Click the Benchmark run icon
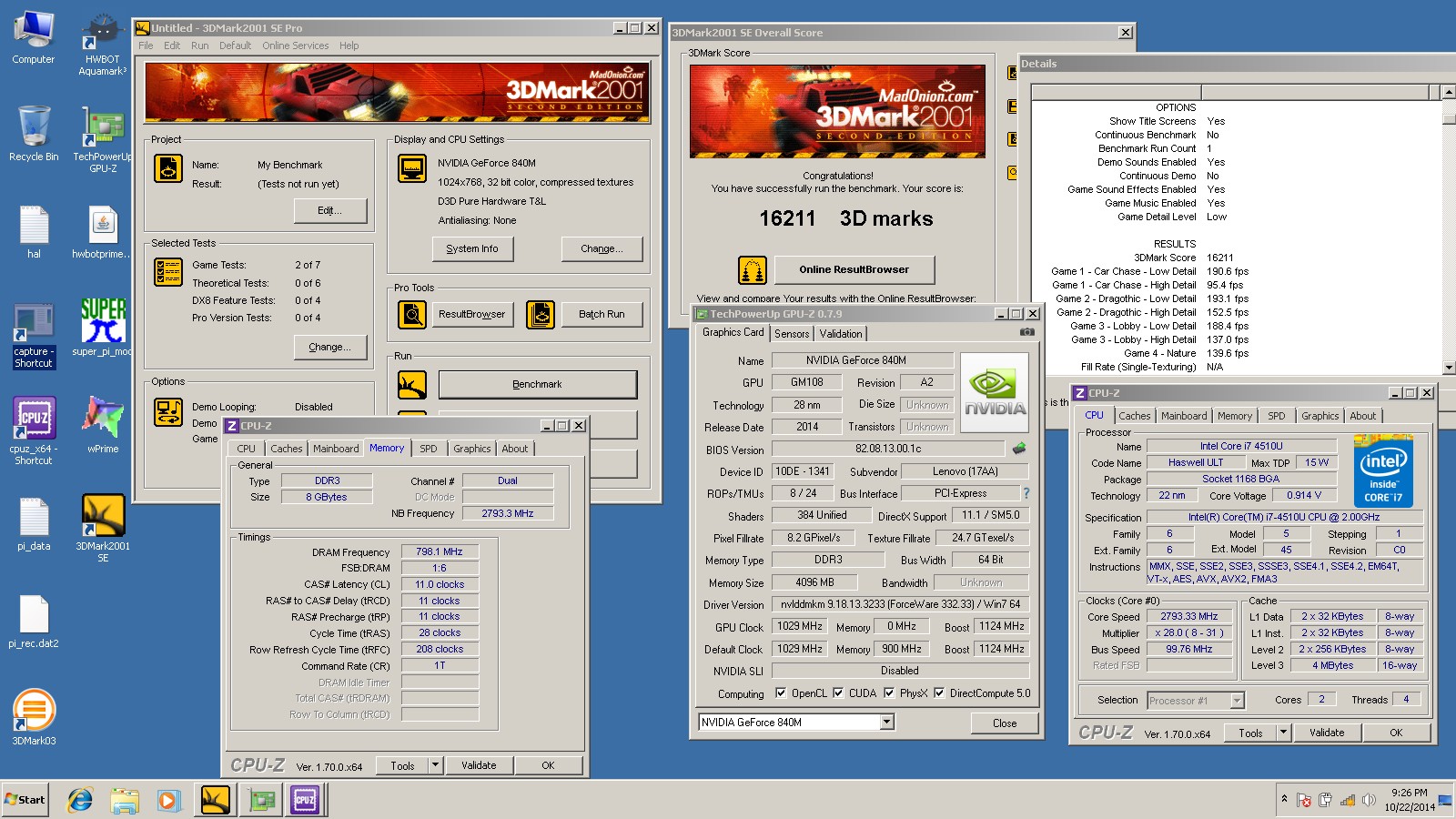Screen dimensions: 1456x819 click(x=412, y=385)
